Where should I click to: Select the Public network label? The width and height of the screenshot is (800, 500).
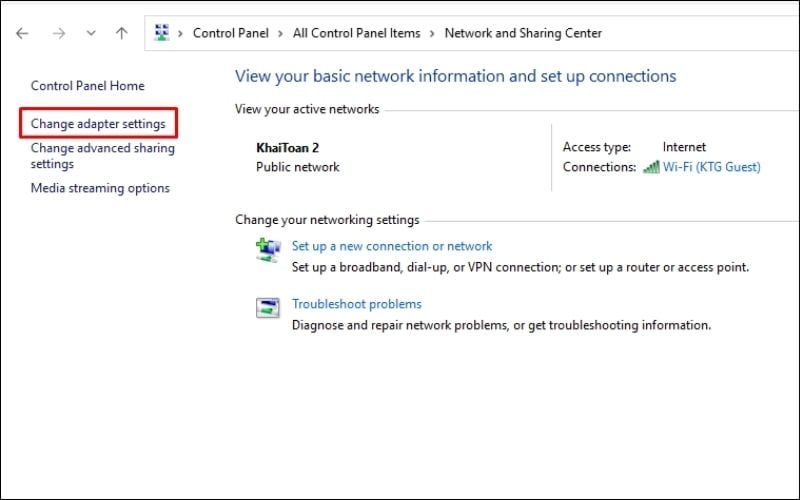(297, 167)
